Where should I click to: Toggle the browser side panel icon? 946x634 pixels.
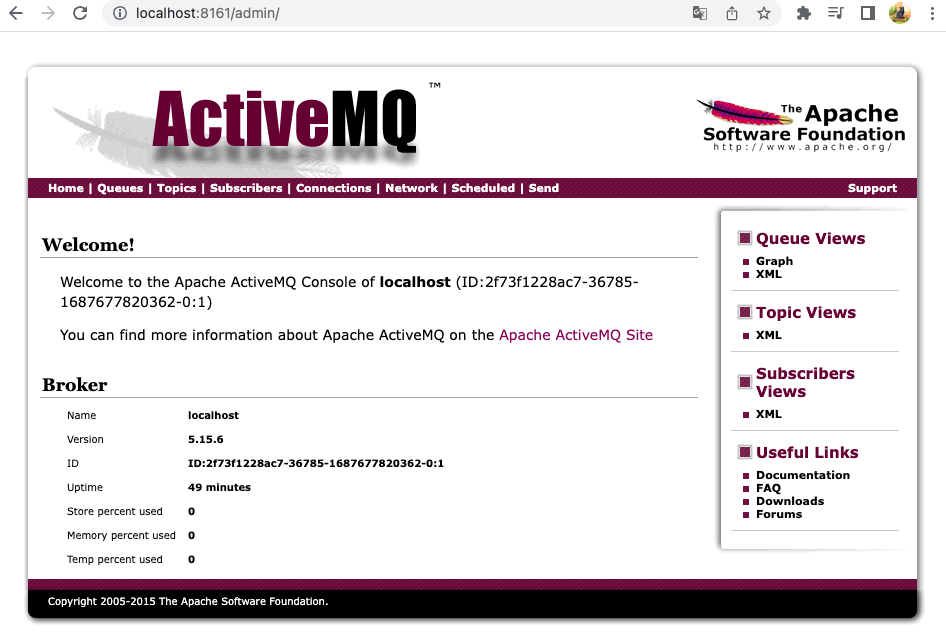(868, 13)
